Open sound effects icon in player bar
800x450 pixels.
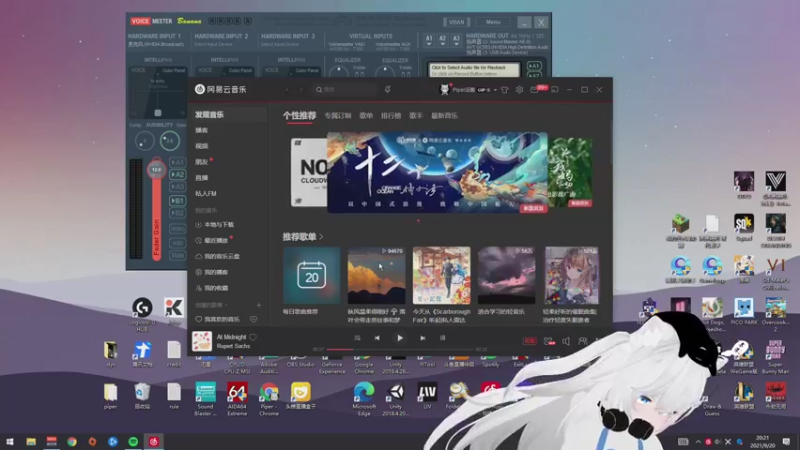point(549,341)
